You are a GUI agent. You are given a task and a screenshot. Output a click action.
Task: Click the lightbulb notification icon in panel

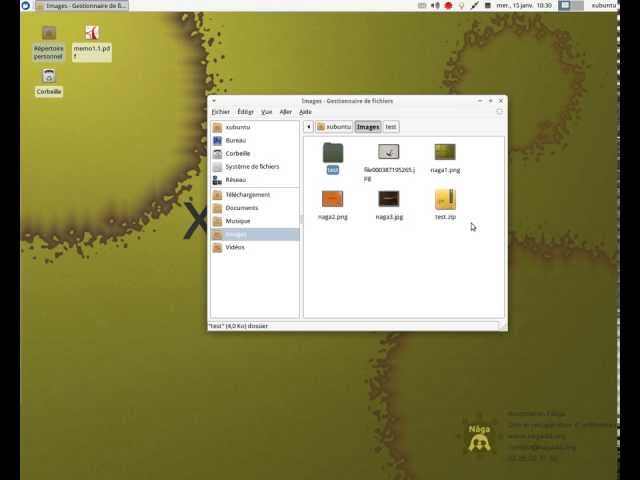point(461,6)
